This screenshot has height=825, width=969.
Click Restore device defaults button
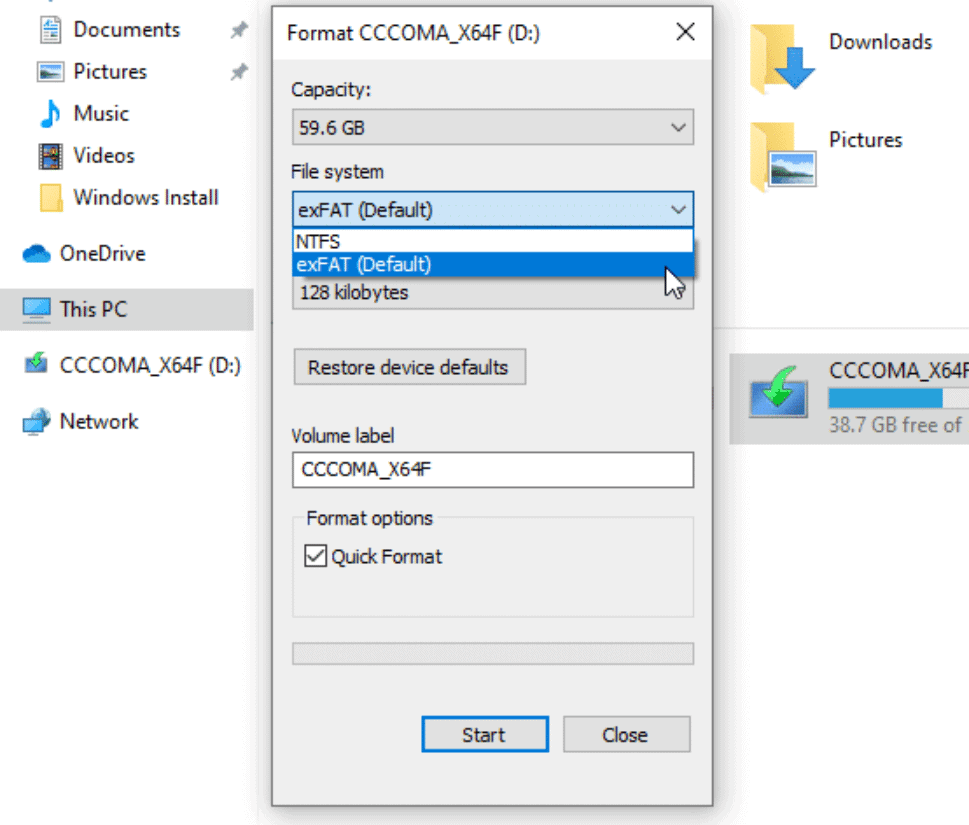click(409, 367)
